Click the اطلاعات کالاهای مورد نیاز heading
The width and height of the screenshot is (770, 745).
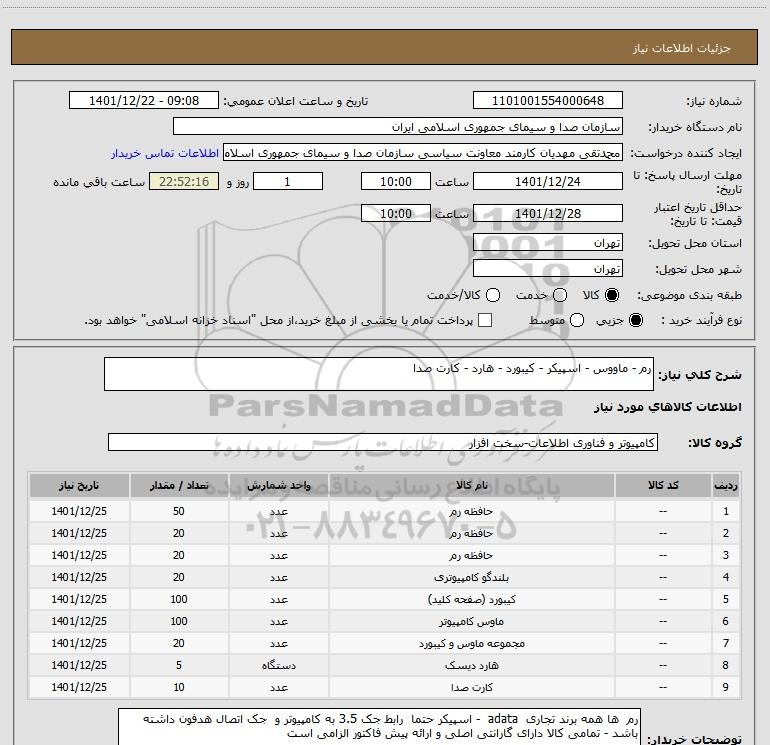(x=668, y=407)
